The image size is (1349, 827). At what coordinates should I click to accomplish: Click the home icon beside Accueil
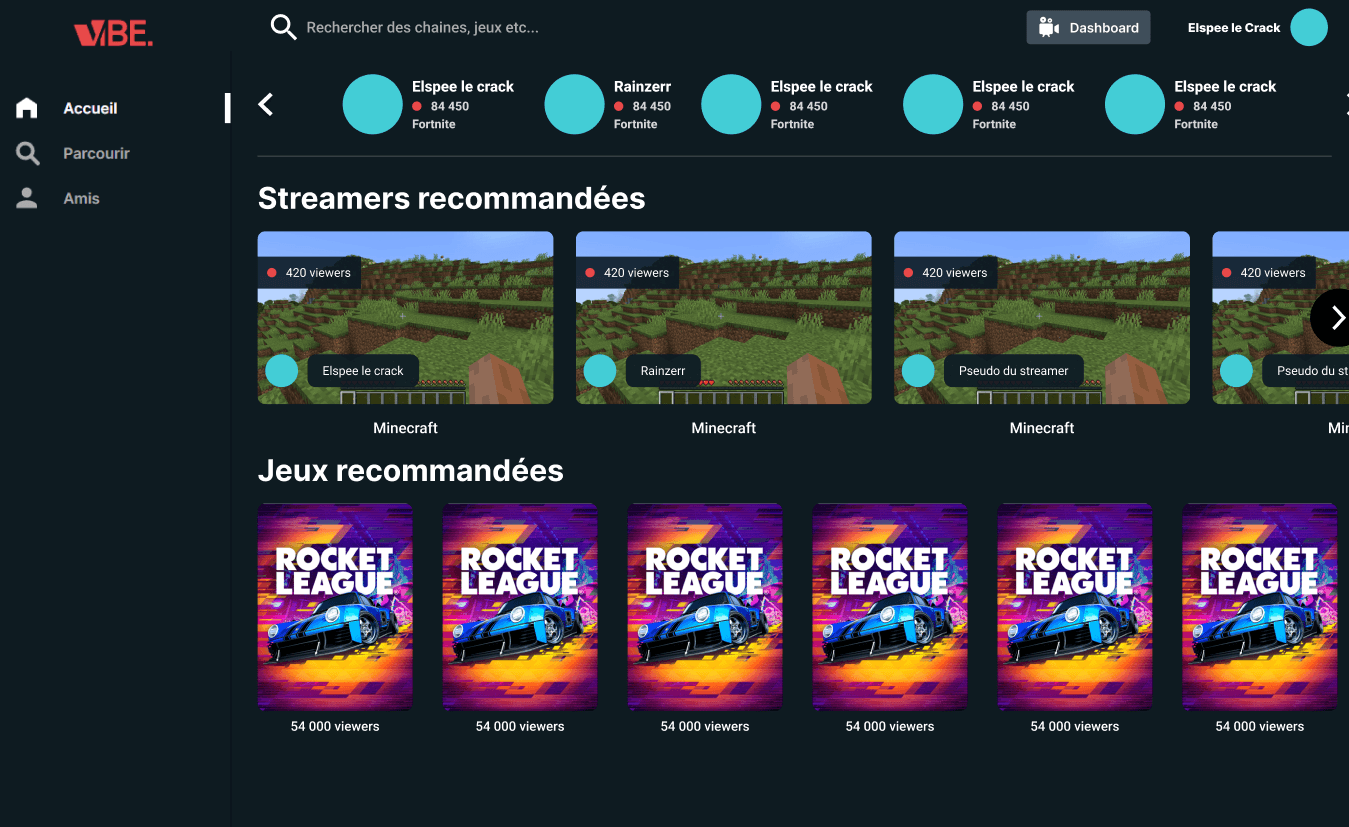point(27,108)
